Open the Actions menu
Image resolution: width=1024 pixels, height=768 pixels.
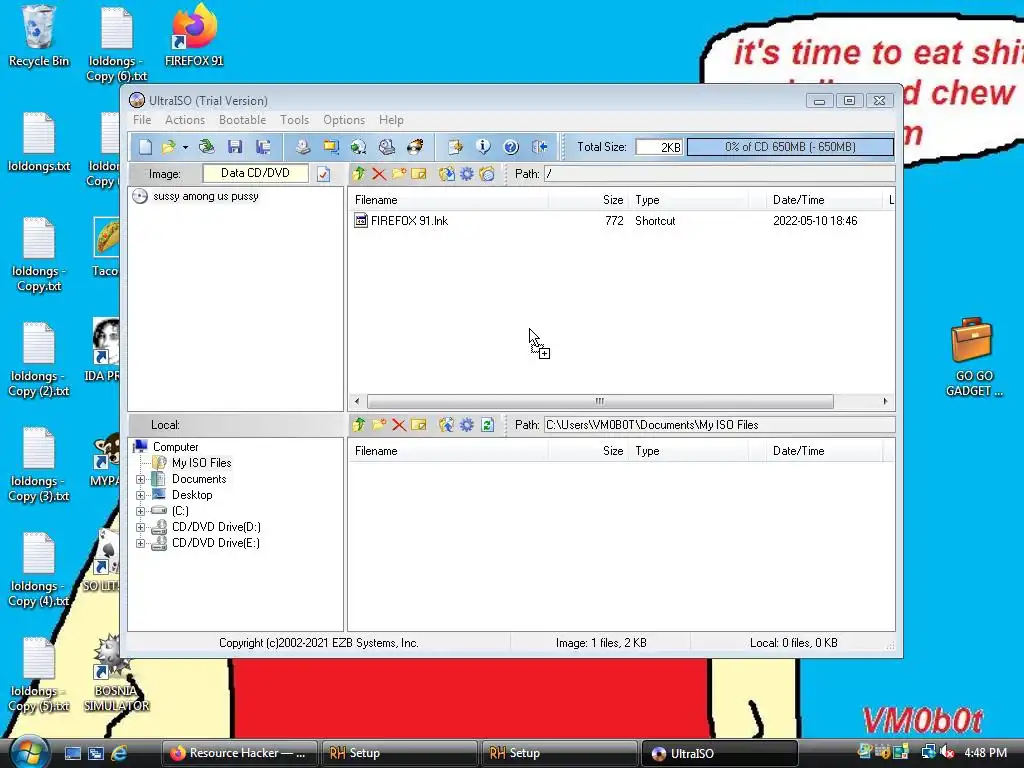(185, 120)
